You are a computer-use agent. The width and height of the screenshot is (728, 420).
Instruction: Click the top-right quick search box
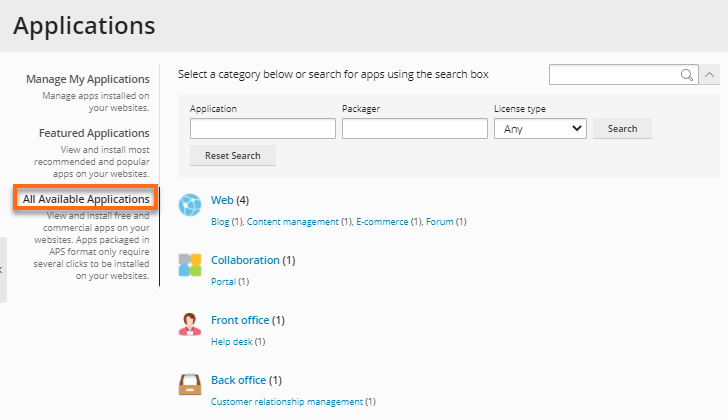pyautogui.click(x=614, y=75)
